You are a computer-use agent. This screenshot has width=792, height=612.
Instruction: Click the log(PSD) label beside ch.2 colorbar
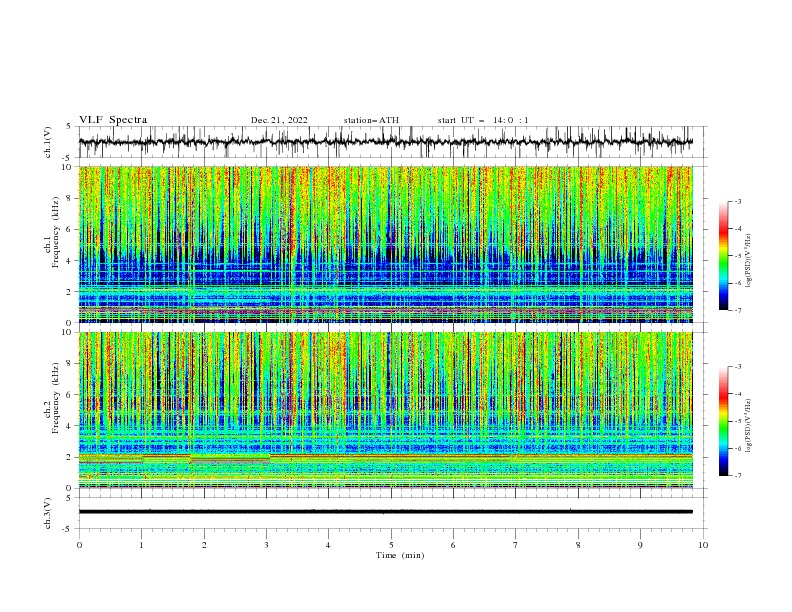(x=749, y=426)
